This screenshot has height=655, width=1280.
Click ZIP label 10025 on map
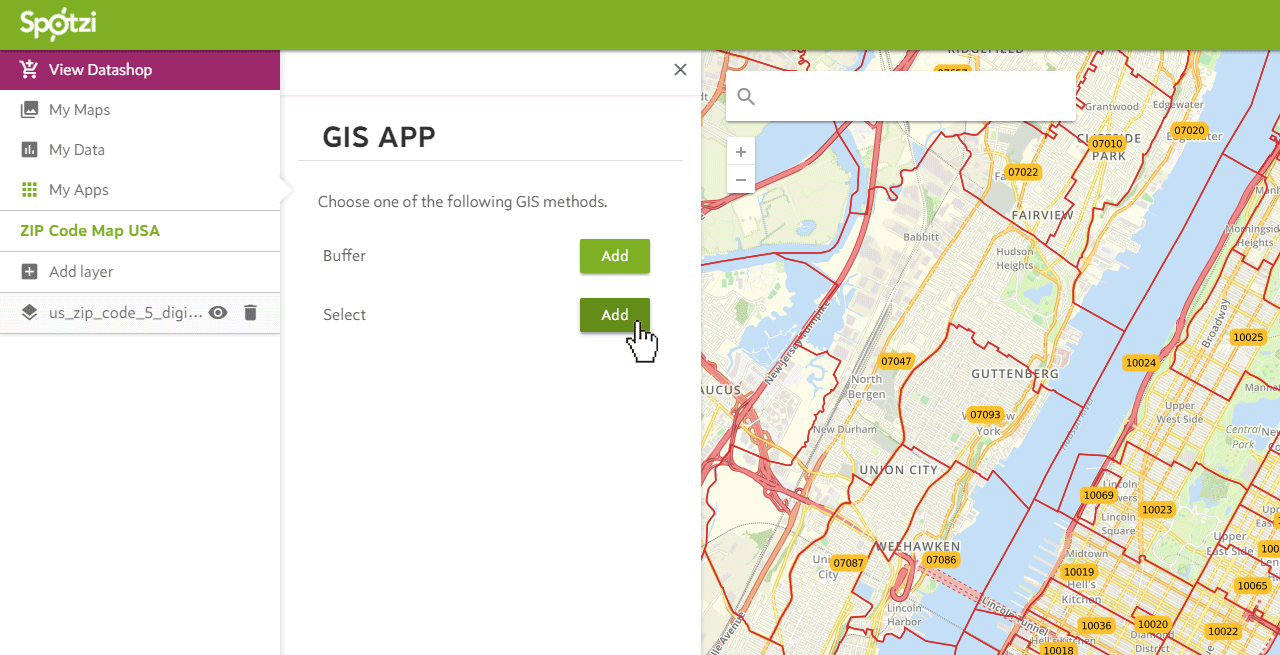(x=1248, y=337)
